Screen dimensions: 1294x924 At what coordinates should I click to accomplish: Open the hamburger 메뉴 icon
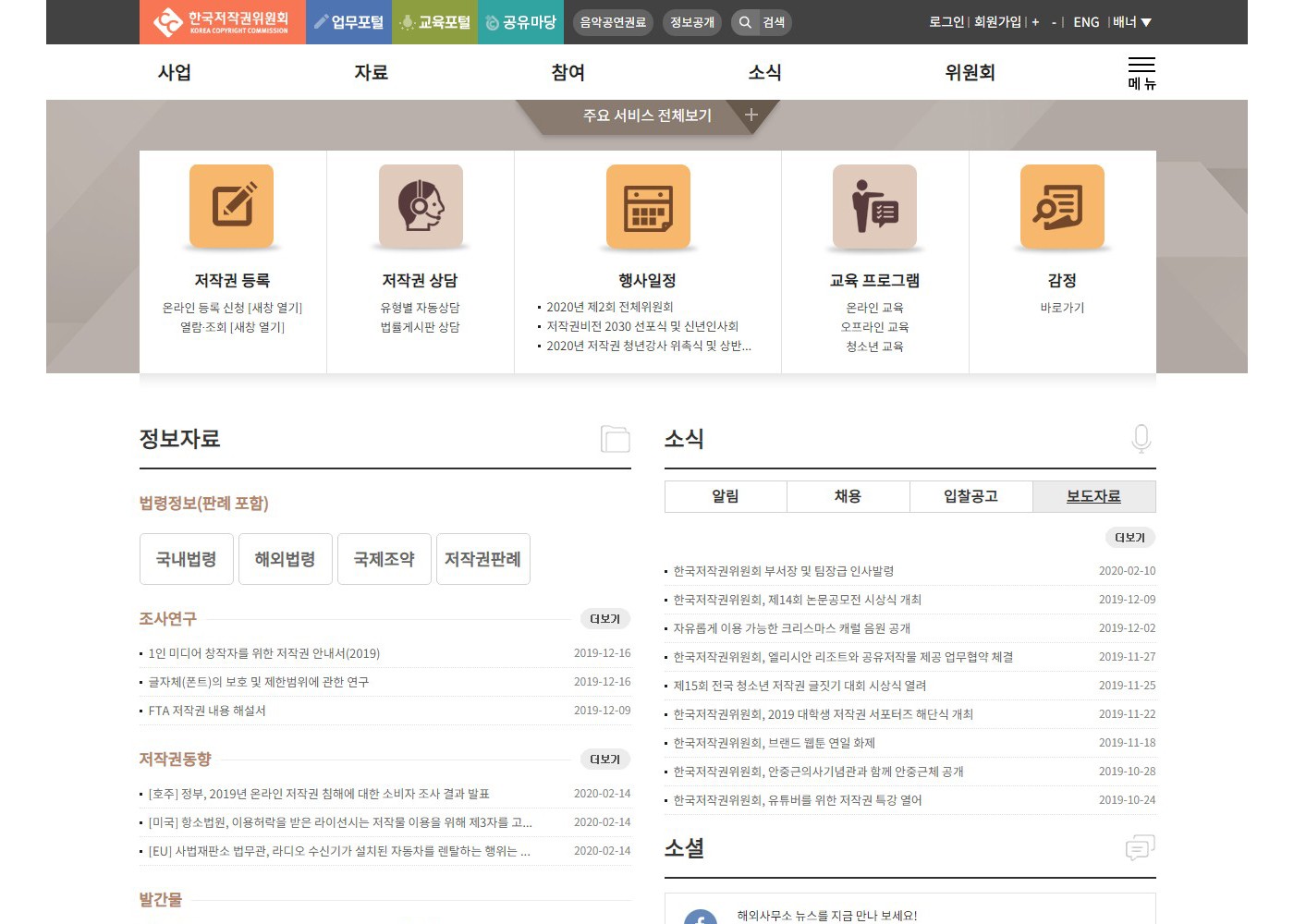click(x=1141, y=73)
